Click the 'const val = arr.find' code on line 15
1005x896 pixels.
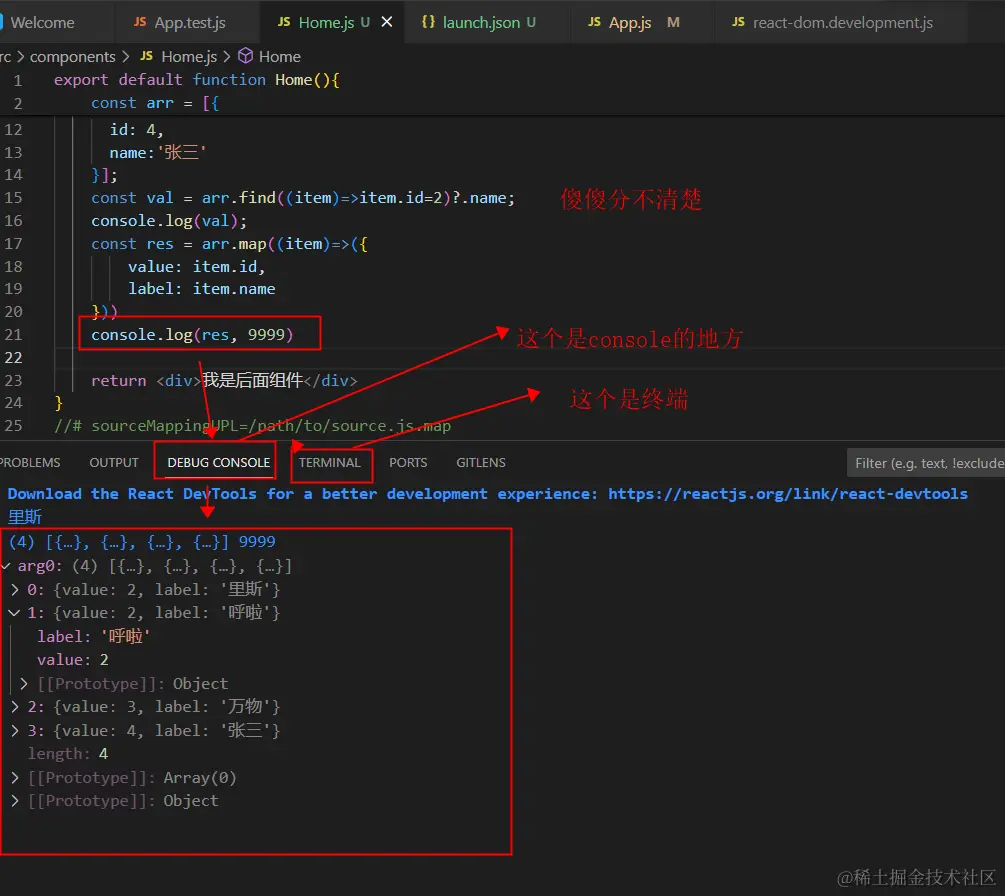point(303,197)
